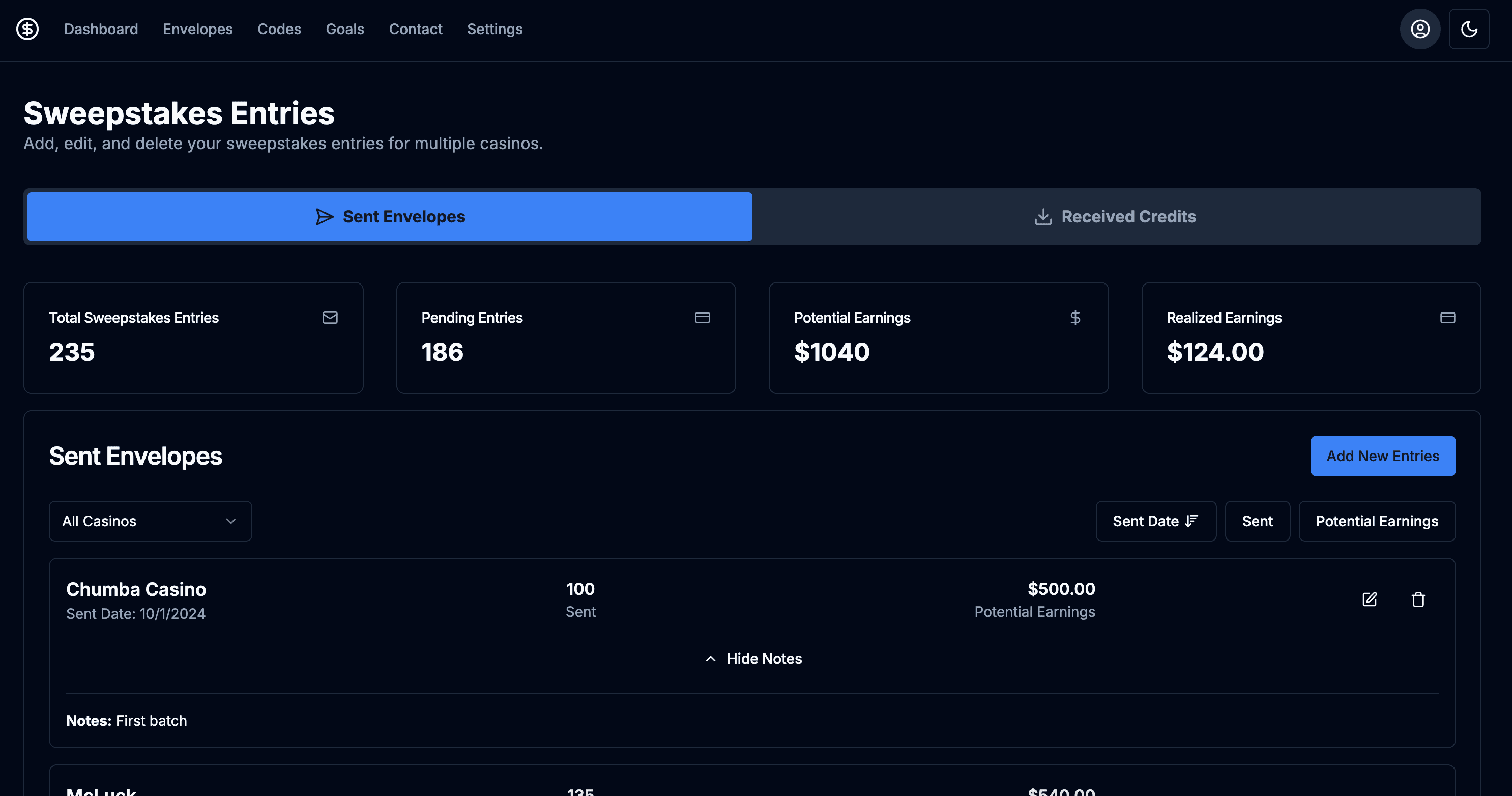The image size is (1512, 796).
Task: Toggle dark mode moon icon
Action: 1469,29
